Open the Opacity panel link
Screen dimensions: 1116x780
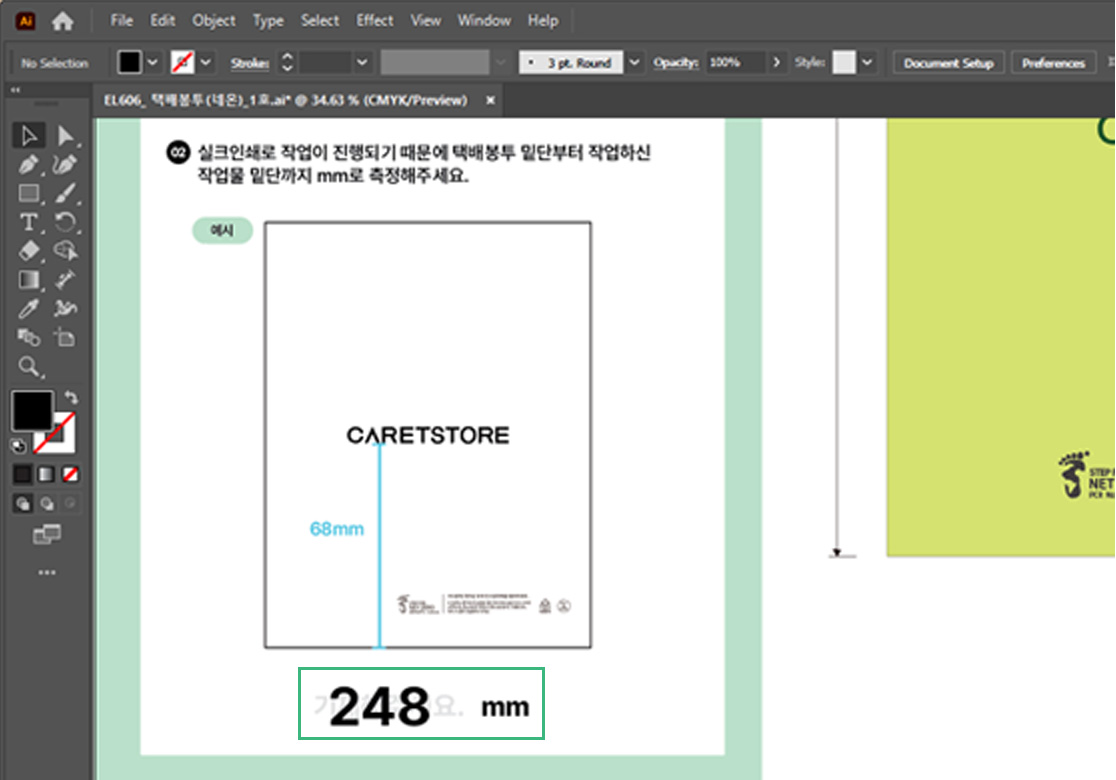coord(676,63)
